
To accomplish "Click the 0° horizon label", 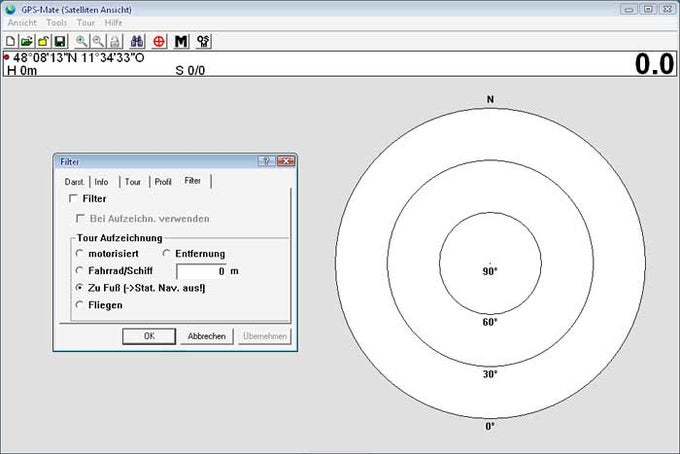I will tap(490, 426).
